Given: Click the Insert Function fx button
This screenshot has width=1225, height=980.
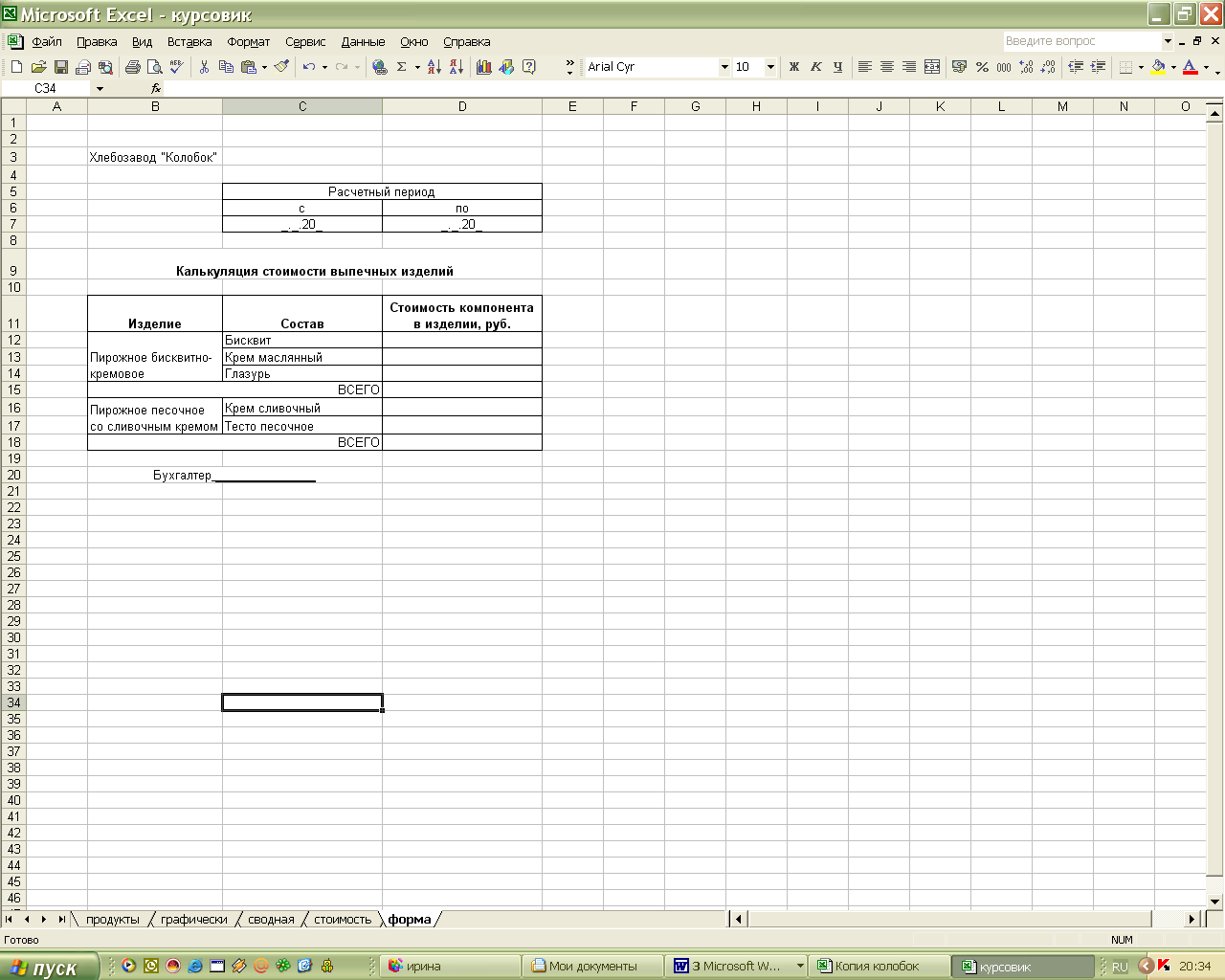Looking at the screenshot, I should [x=156, y=88].
